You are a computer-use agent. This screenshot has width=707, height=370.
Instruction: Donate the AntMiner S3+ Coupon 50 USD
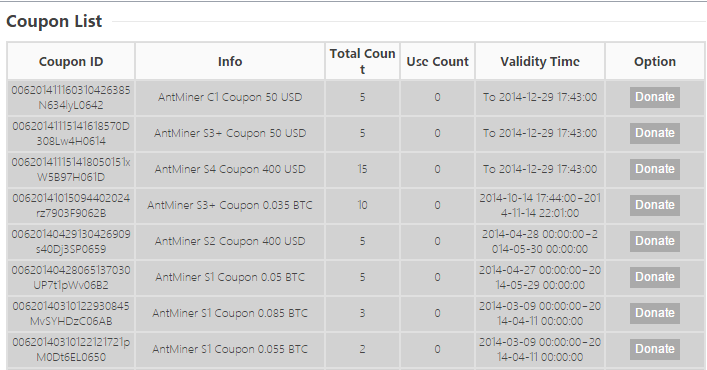pyautogui.click(x=655, y=133)
